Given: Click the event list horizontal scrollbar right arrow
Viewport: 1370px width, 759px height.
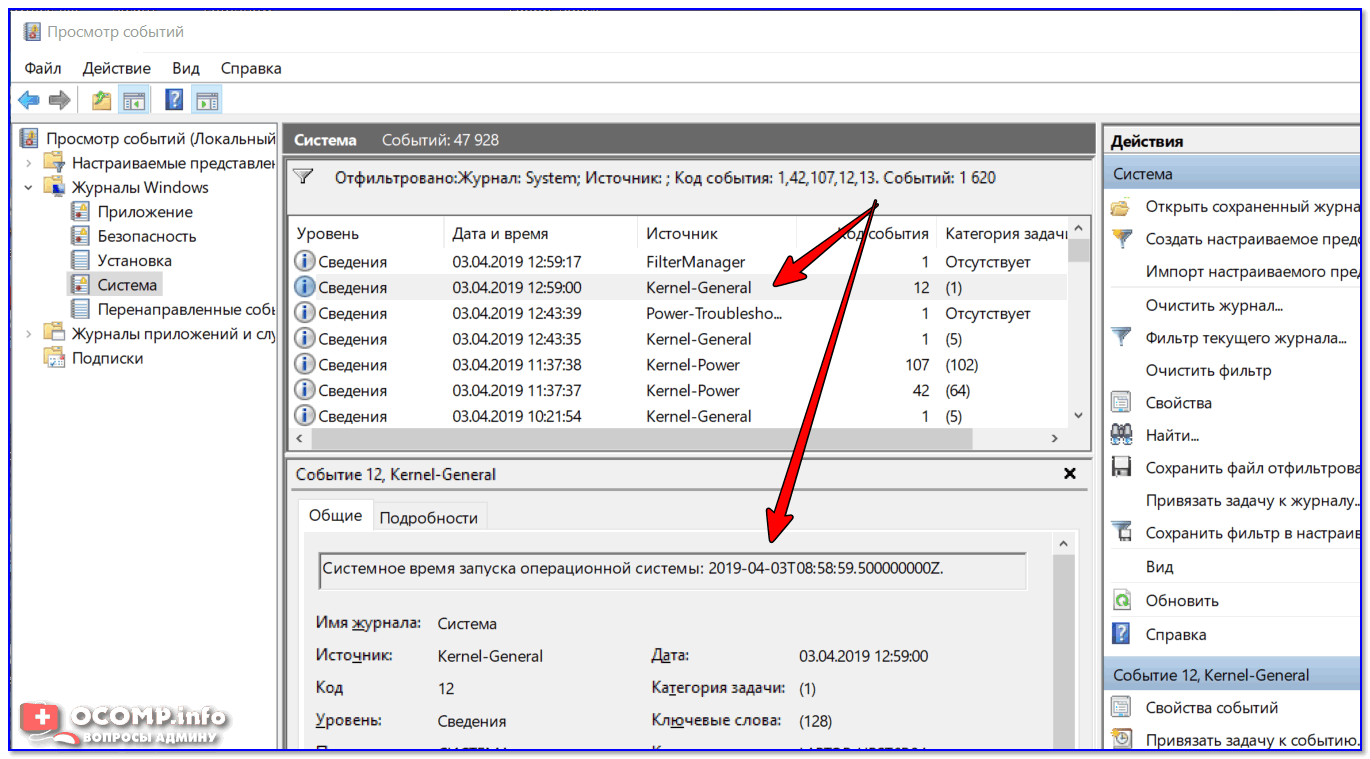Looking at the screenshot, I should click(1055, 438).
